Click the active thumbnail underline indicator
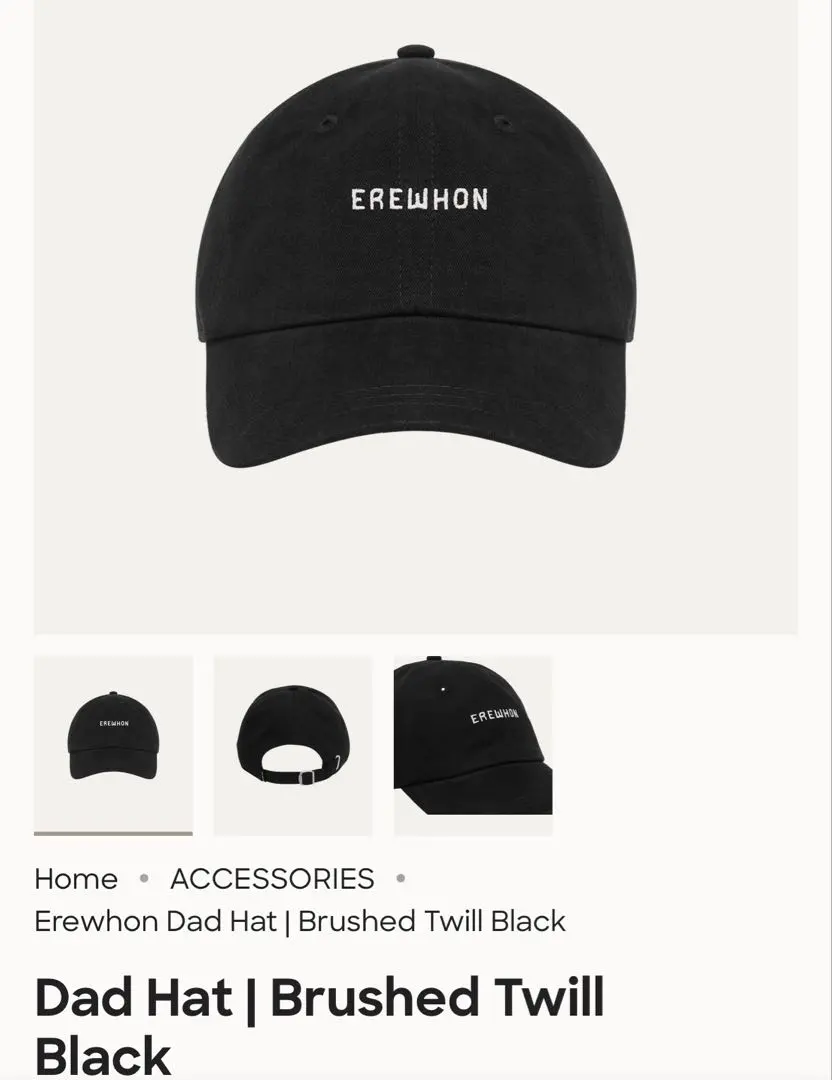 pyautogui.click(x=114, y=833)
